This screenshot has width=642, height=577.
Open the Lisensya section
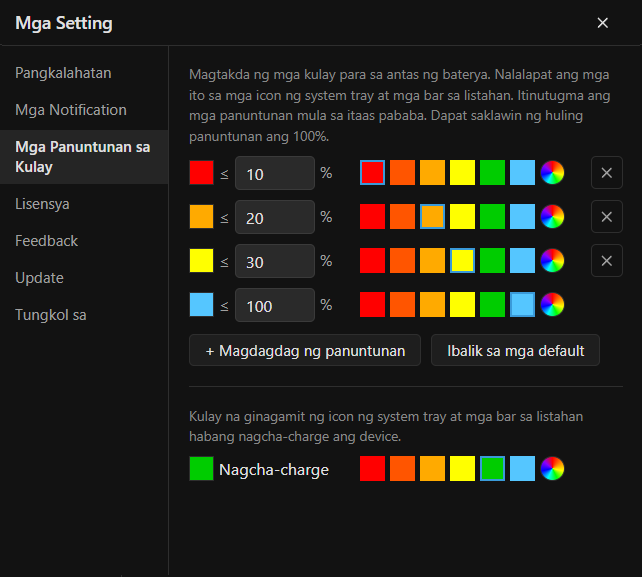(x=84, y=204)
